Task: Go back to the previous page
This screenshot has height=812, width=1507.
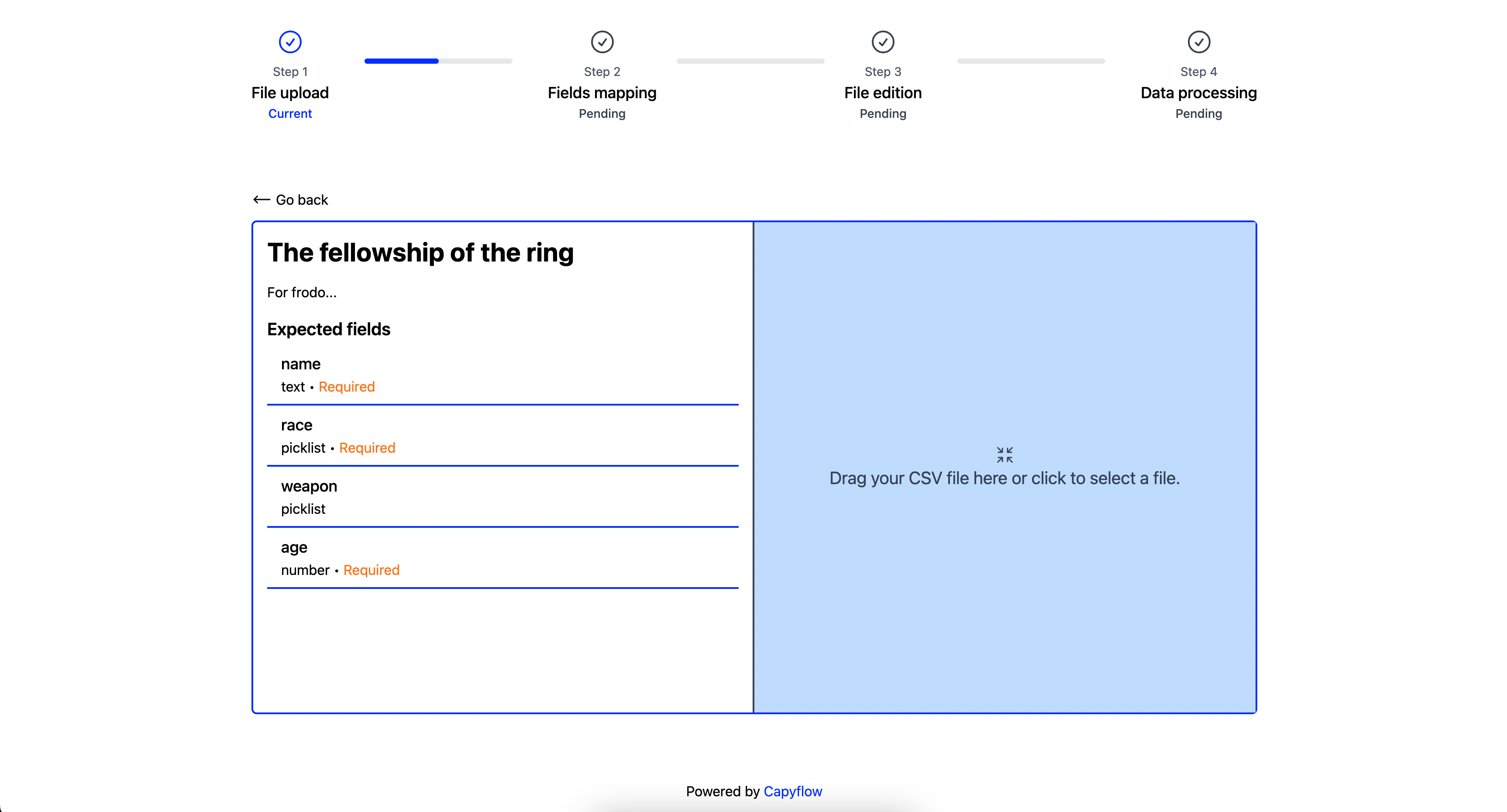Action: 301,200
